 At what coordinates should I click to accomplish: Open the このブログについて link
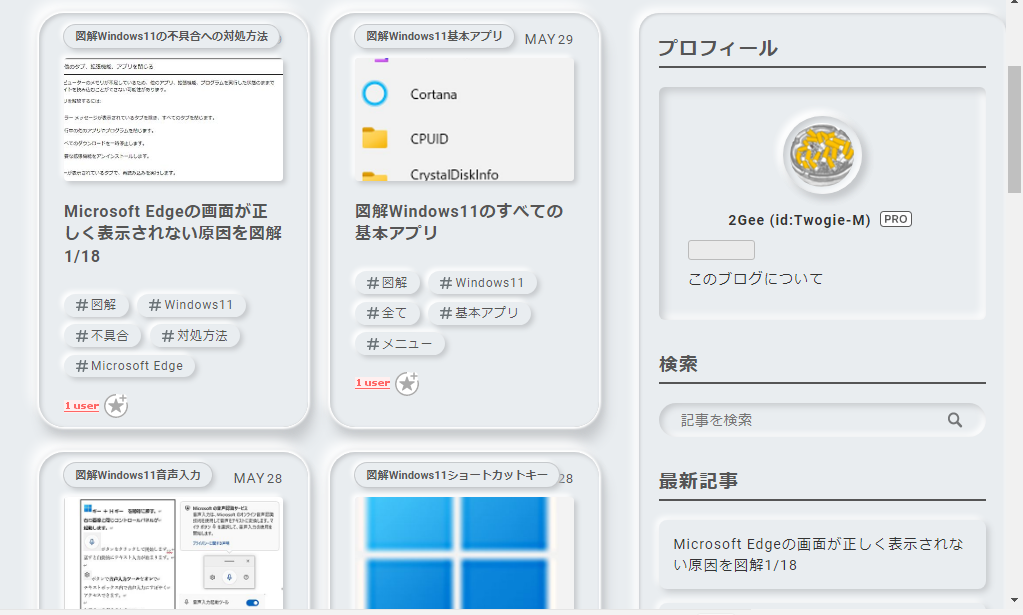point(756,278)
